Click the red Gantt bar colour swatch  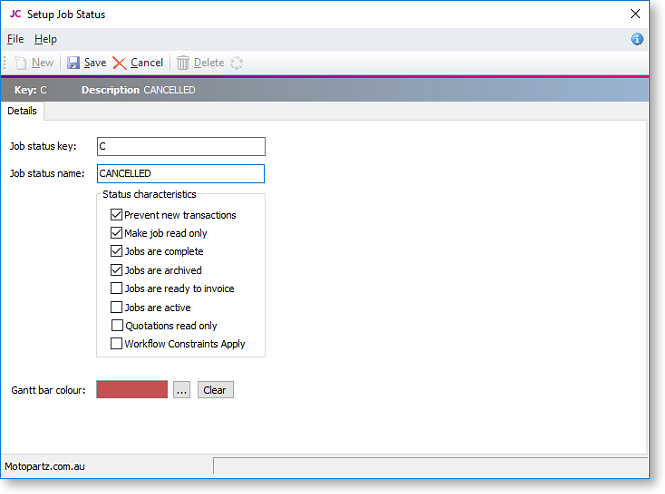point(132,389)
